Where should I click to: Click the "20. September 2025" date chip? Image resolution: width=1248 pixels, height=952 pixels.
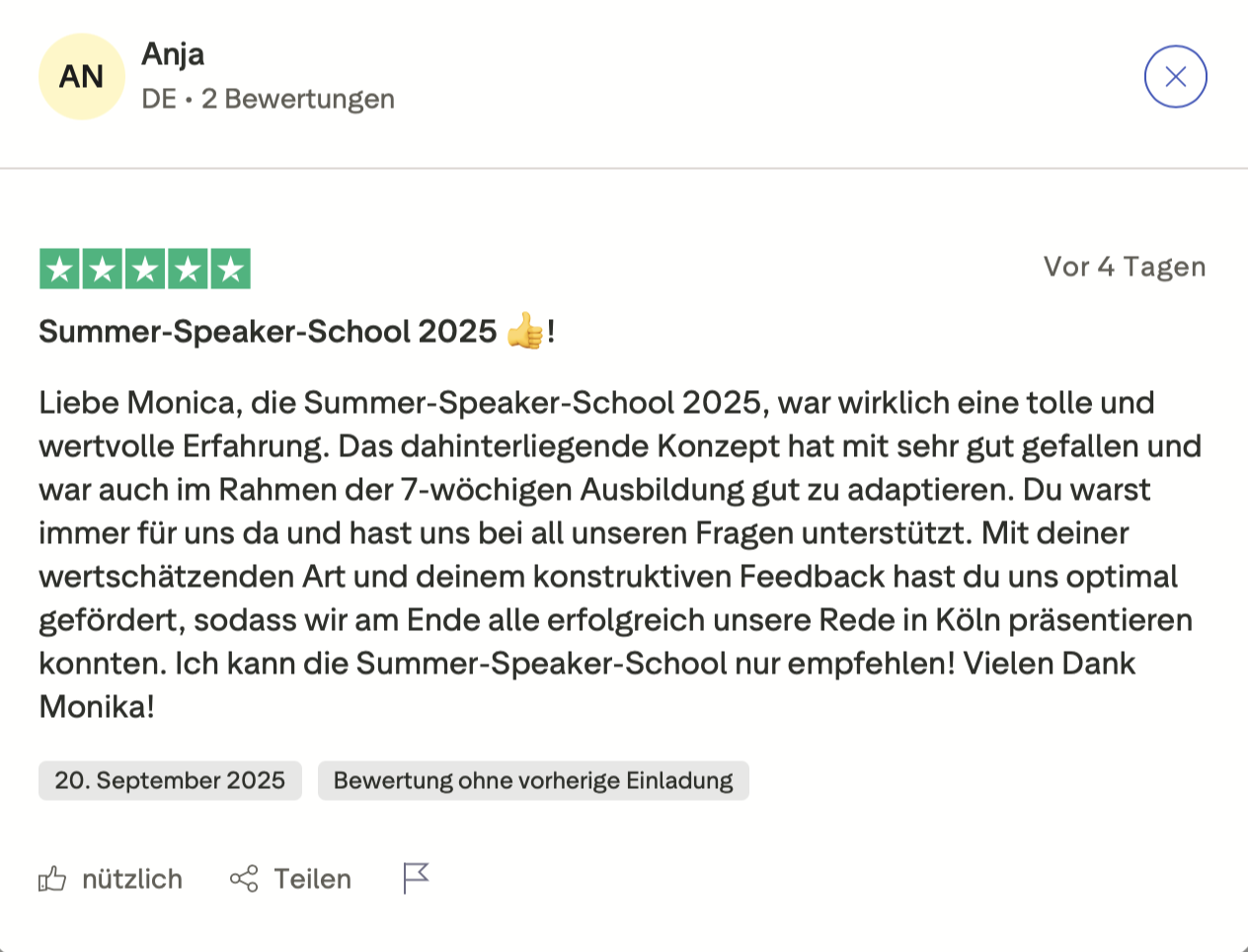click(x=170, y=780)
